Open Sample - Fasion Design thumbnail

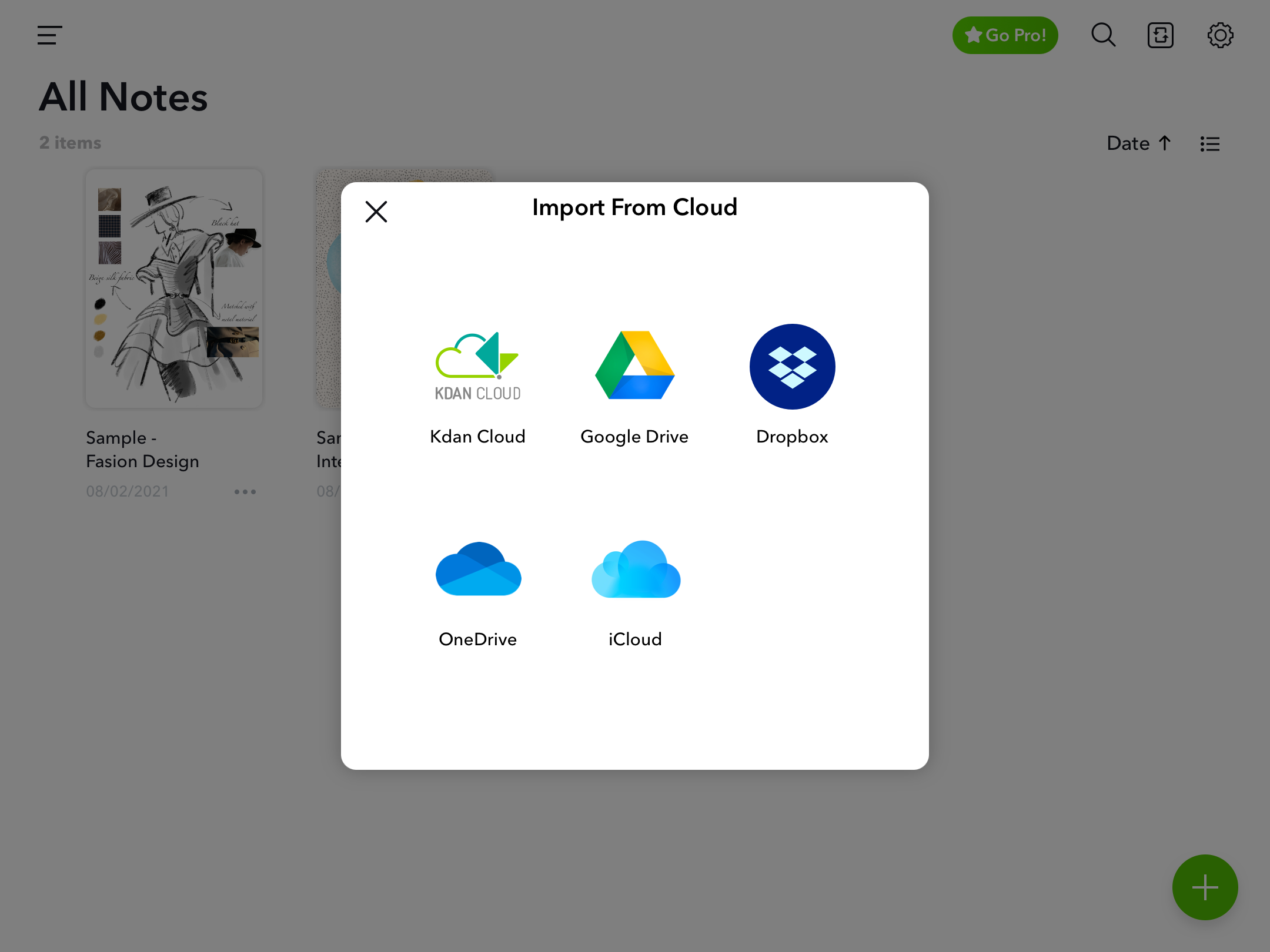(x=174, y=289)
